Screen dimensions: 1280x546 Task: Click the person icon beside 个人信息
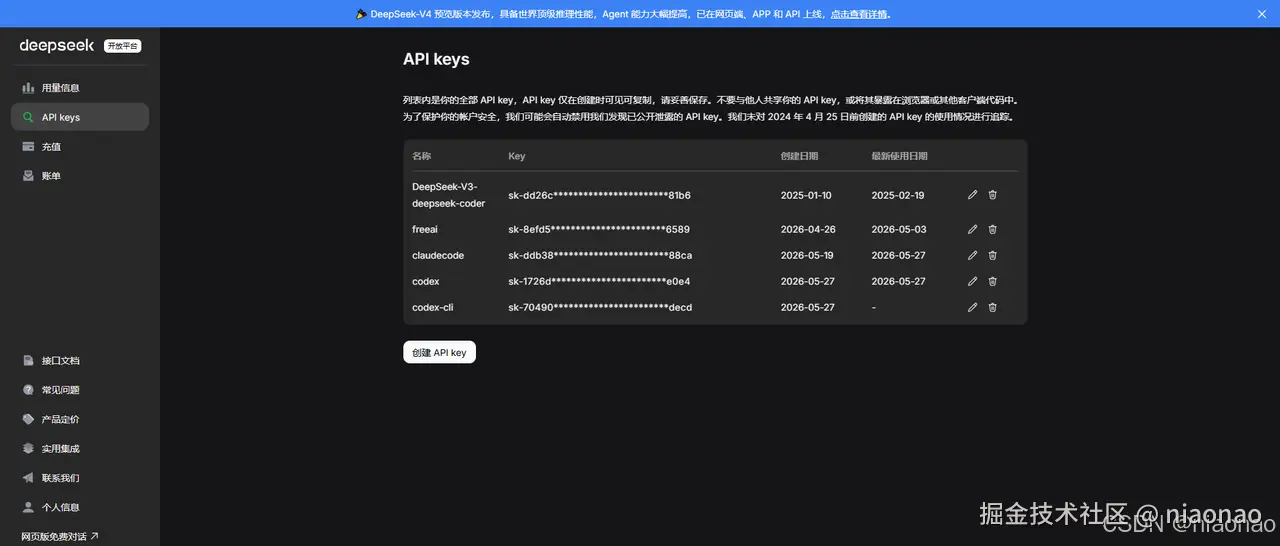click(29, 507)
